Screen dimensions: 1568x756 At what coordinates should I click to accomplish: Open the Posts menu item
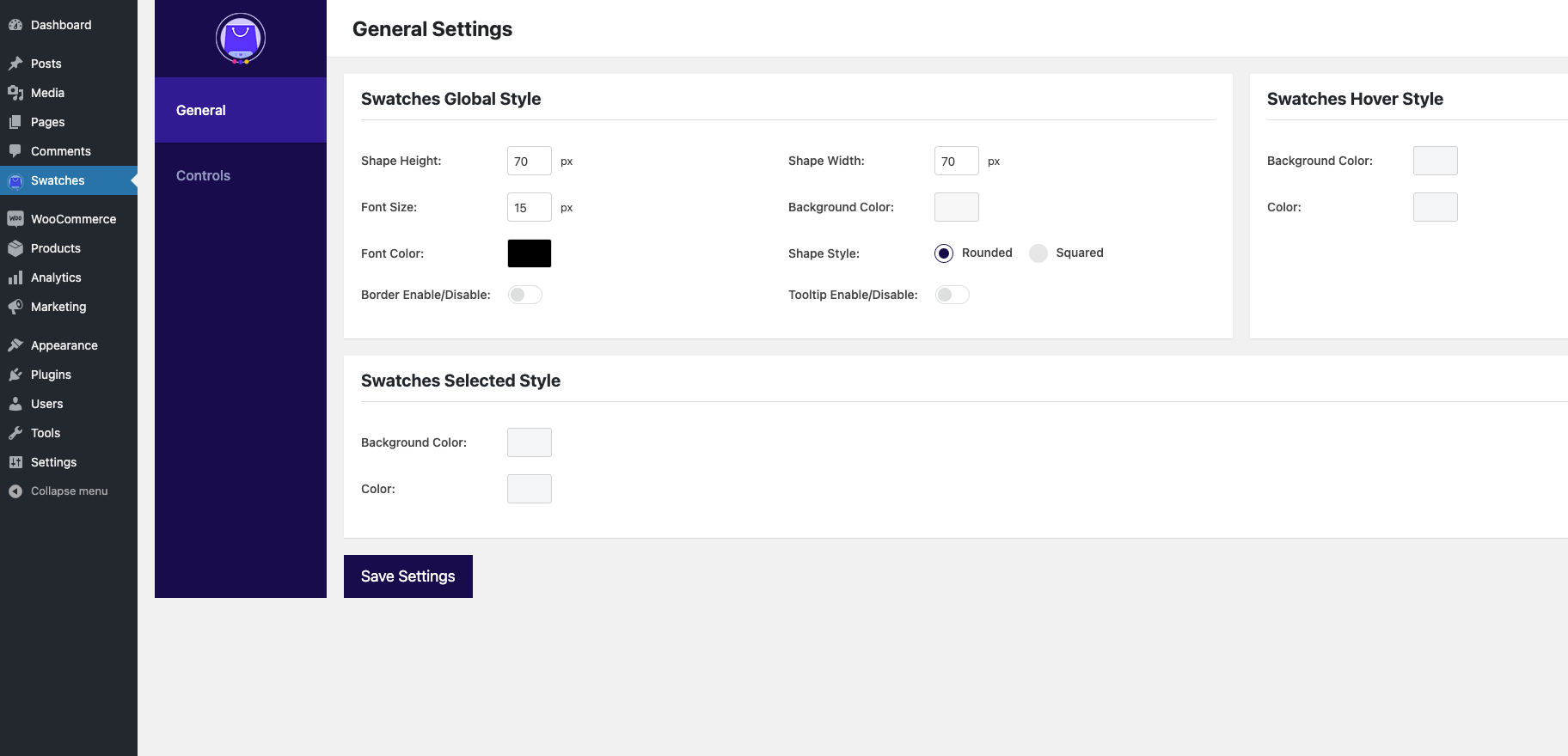(x=69, y=64)
